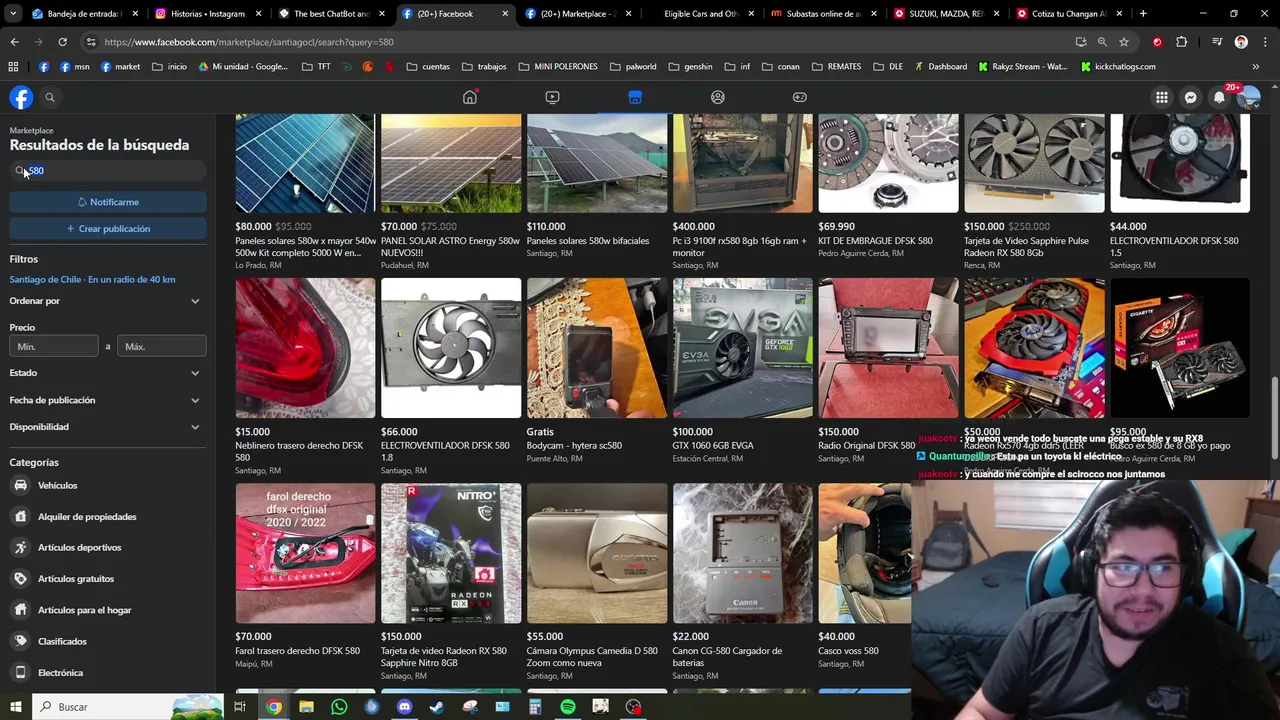Open the Facebook Video (Watch) icon
The width and height of the screenshot is (1280, 720).
coord(552,97)
